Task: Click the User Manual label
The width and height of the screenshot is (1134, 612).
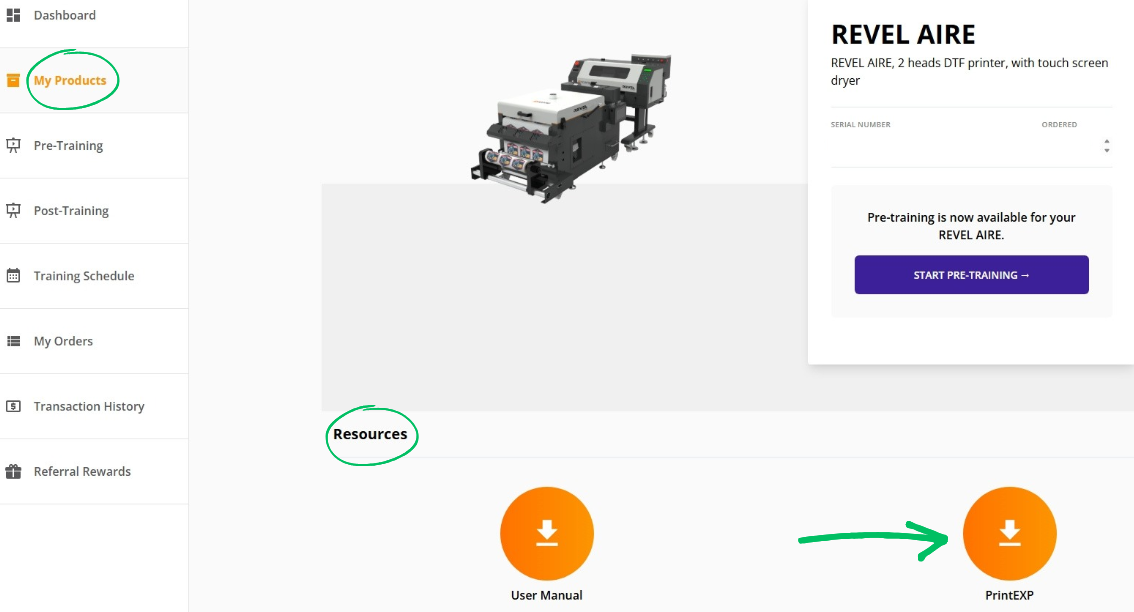Action: (x=547, y=595)
